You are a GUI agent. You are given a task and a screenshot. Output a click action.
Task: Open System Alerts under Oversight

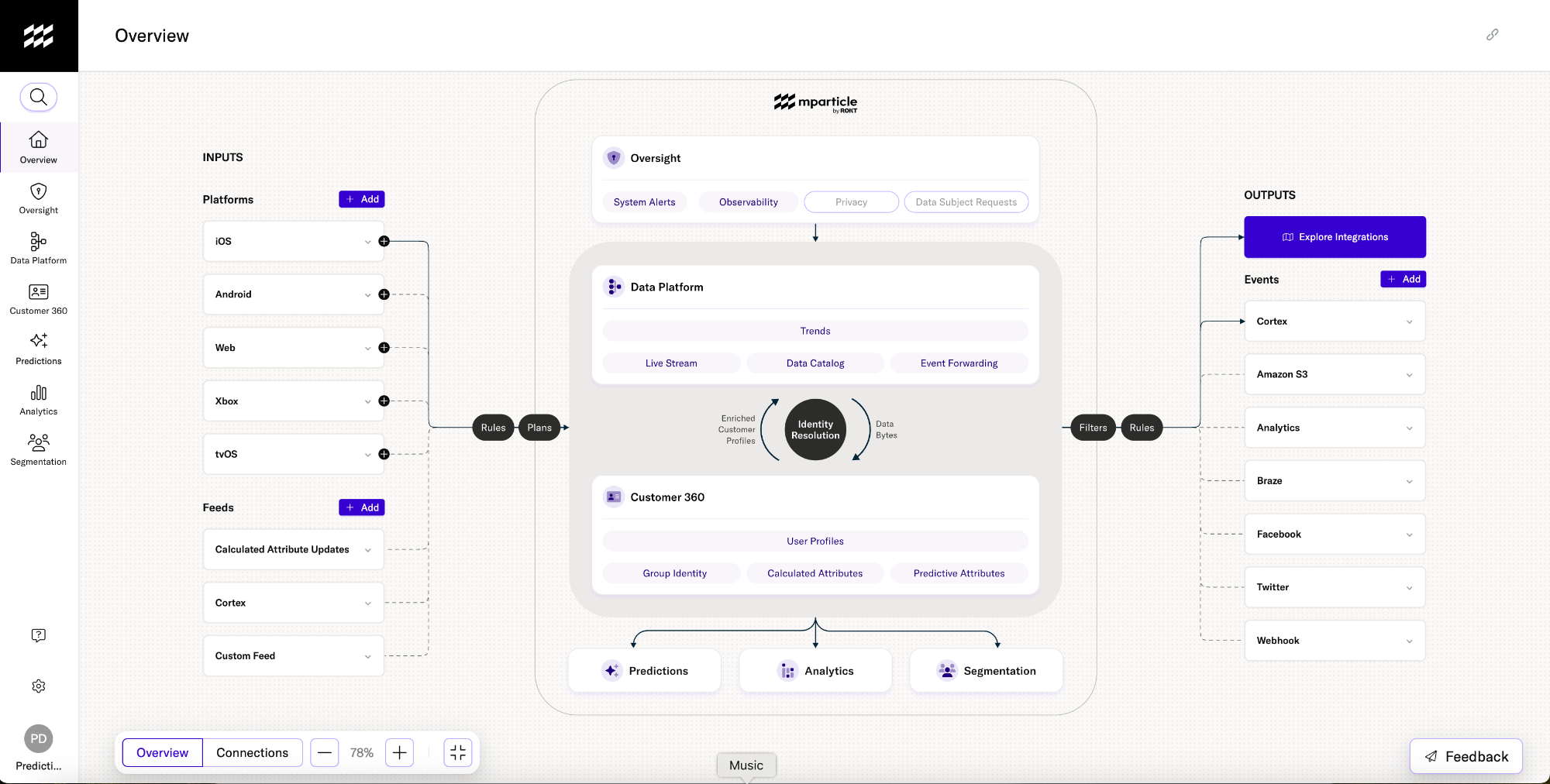(x=645, y=202)
